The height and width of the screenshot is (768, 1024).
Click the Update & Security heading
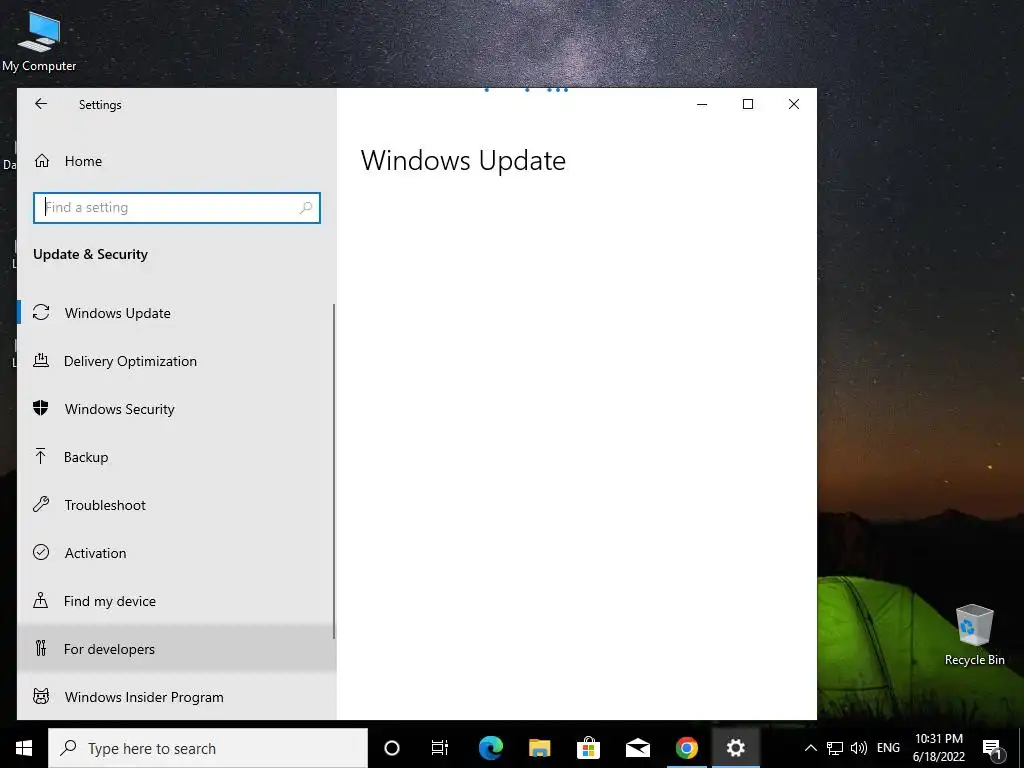pos(90,254)
